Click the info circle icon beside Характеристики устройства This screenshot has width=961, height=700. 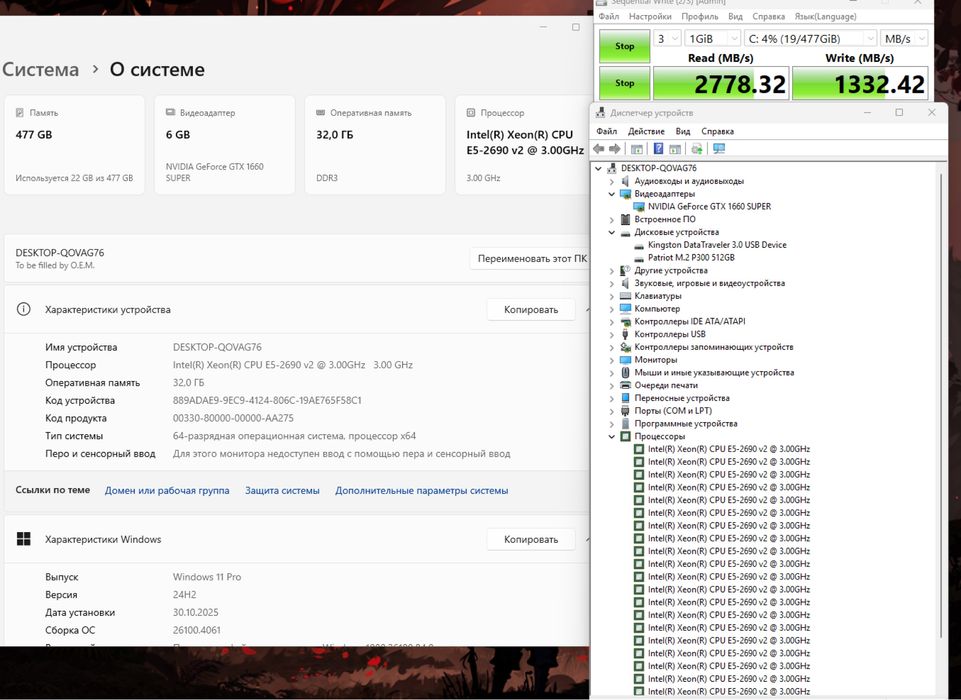coord(23,309)
